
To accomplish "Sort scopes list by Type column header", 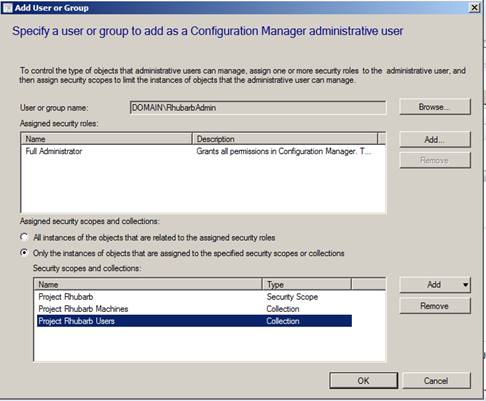I will [x=307, y=284].
